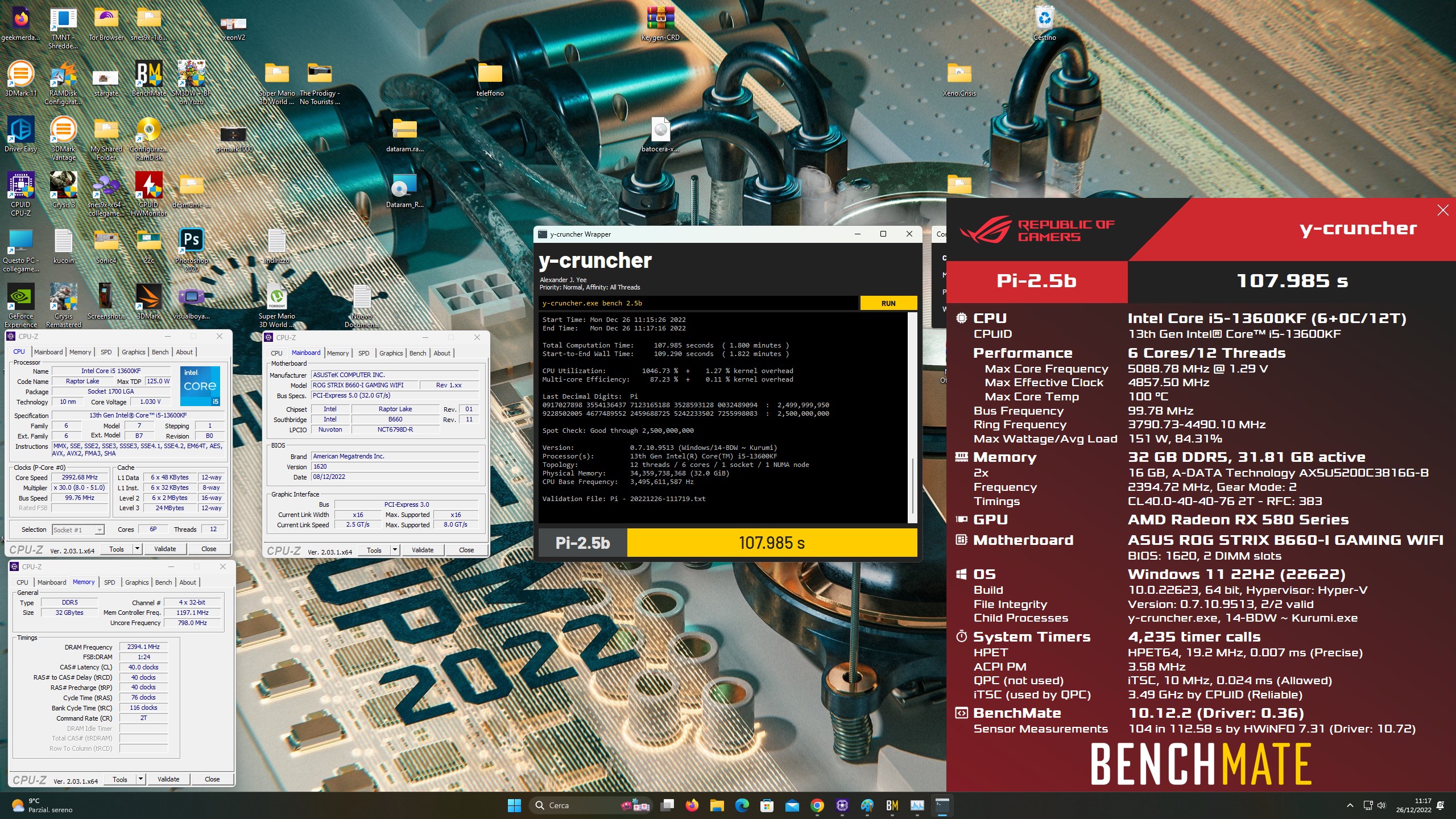
Task: Open the Tor Browser desktop icon
Action: point(106,24)
